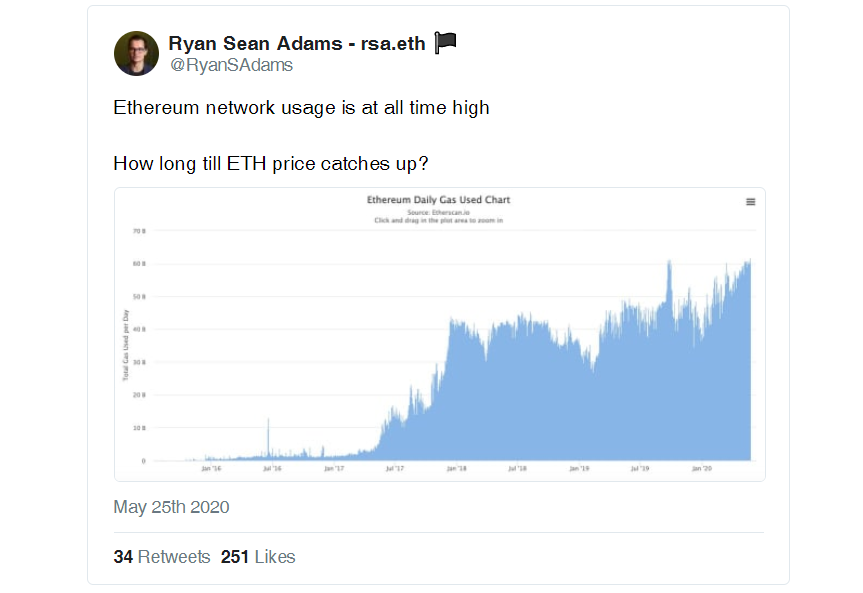The image size is (863, 593).
Task: Click the black flag emoji
Action: [x=444, y=42]
